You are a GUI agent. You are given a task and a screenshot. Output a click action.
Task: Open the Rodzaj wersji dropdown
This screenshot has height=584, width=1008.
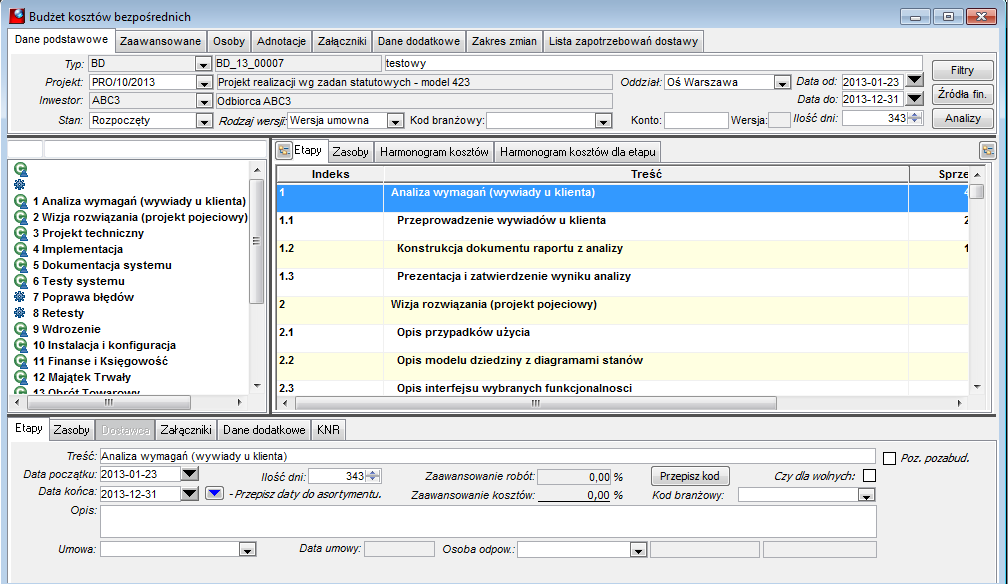[395, 121]
